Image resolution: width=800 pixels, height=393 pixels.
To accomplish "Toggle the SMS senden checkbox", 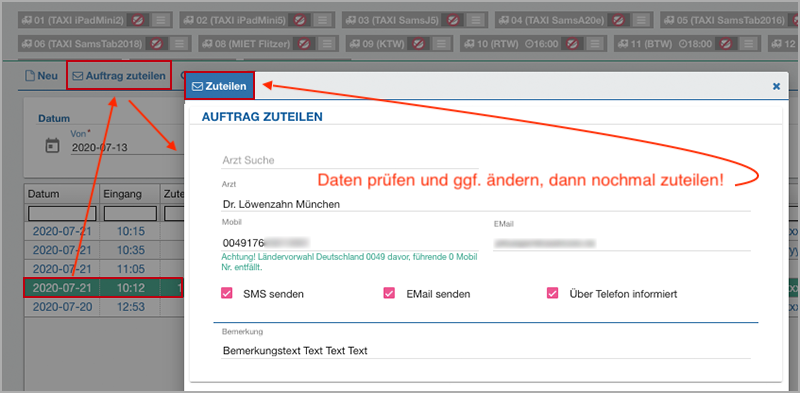I will [x=227, y=293].
